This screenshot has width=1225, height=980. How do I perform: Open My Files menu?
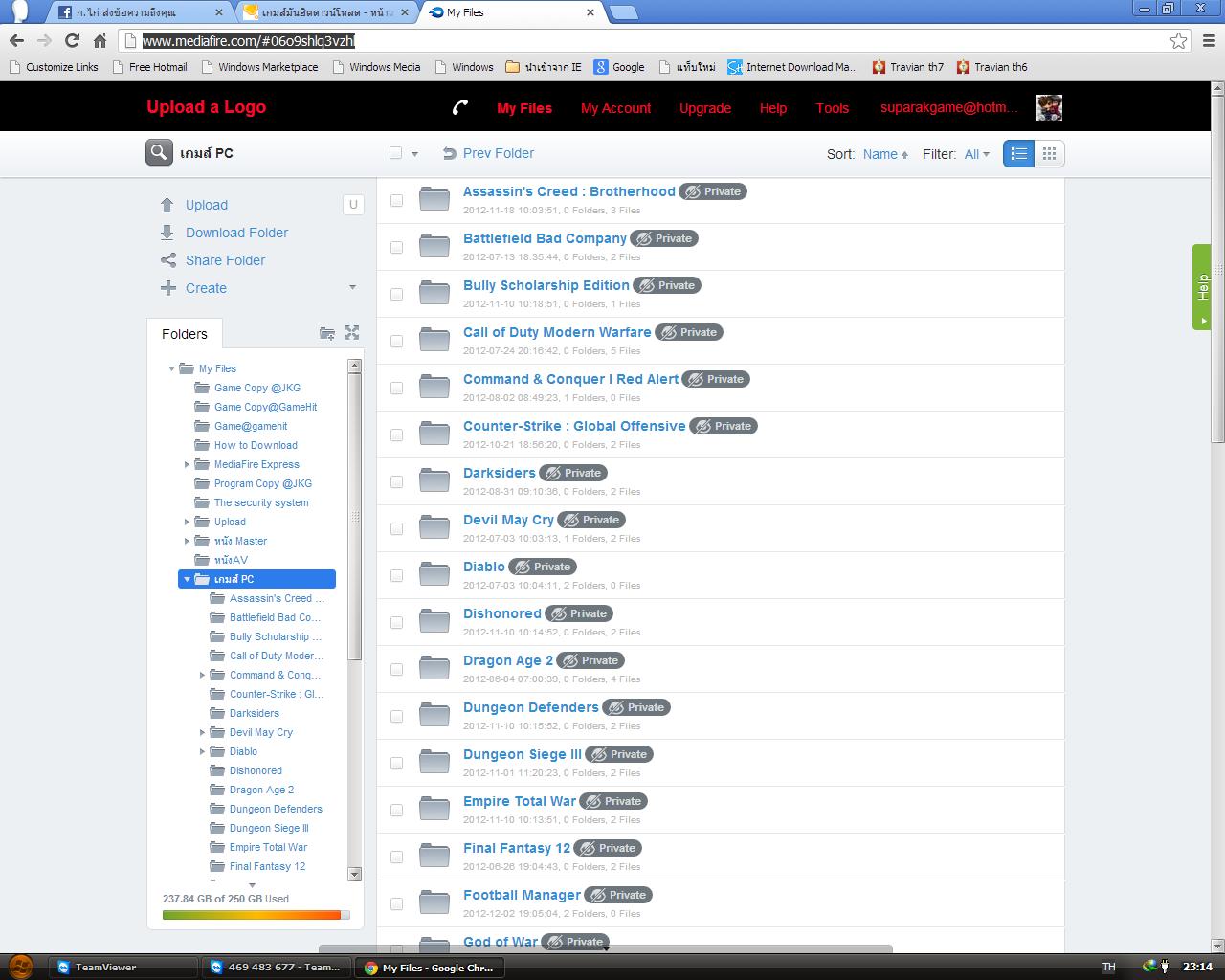pos(524,108)
